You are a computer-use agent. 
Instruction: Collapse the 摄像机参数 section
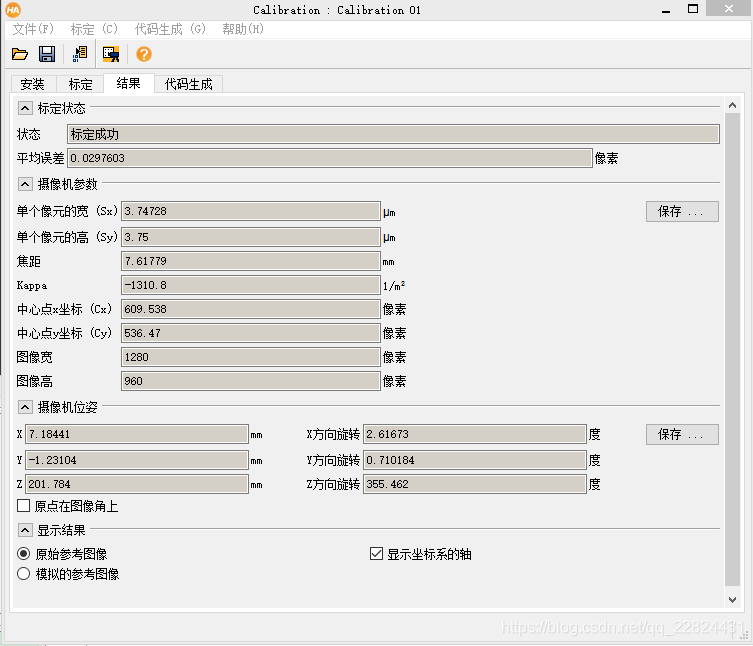click(25, 184)
